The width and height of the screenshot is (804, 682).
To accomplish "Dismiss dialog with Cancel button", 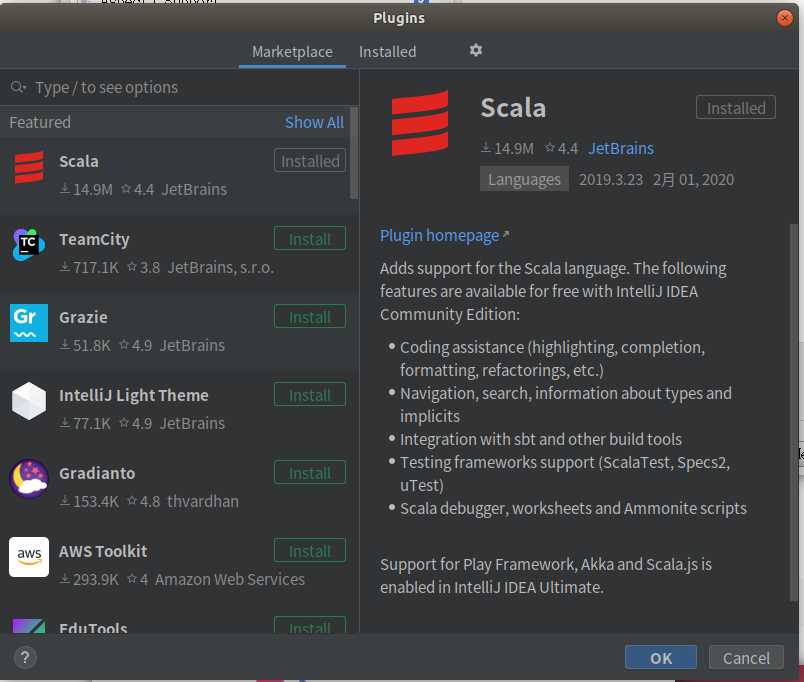I will pos(746,658).
